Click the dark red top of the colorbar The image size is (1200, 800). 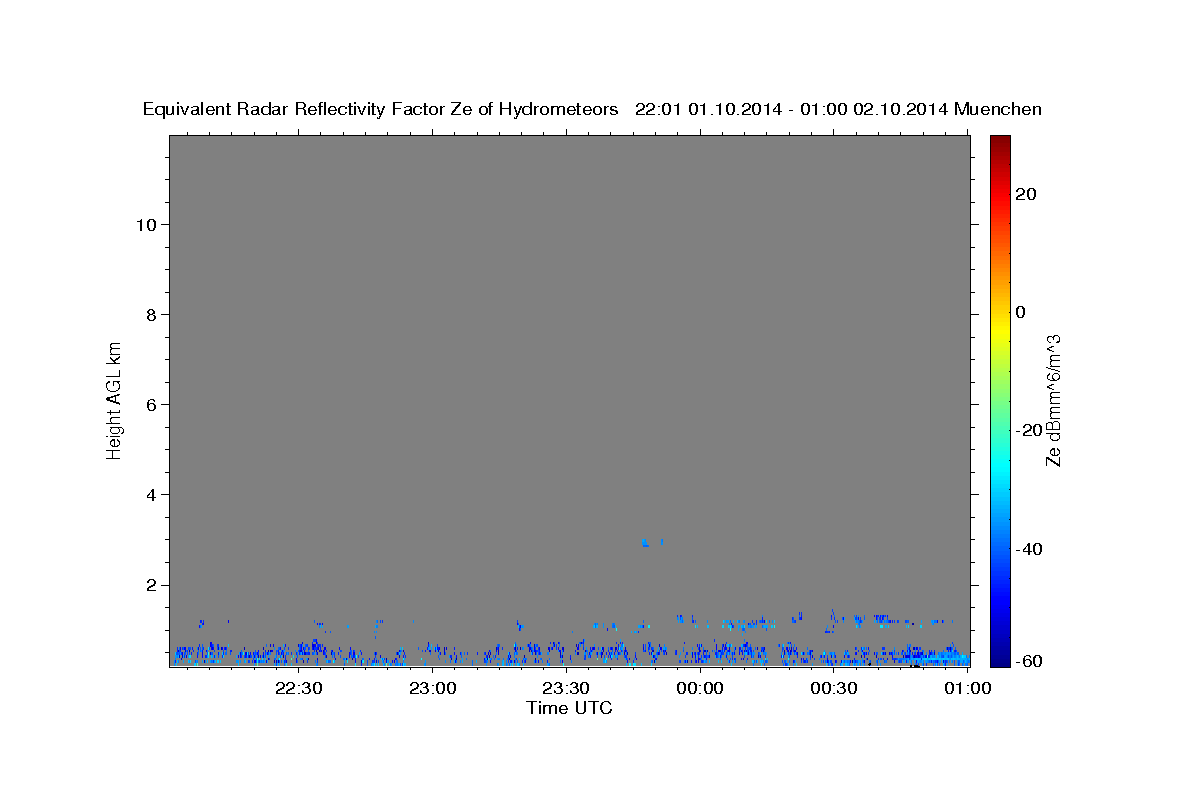tap(1000, 143)
